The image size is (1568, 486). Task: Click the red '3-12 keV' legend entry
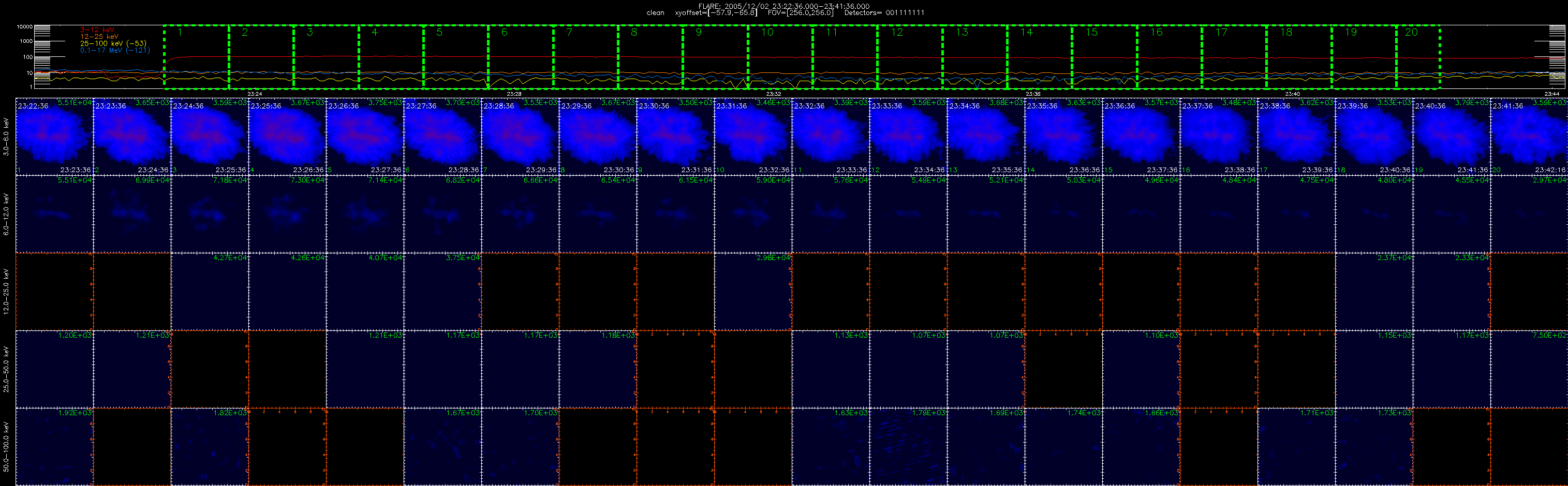pos(97,30)
